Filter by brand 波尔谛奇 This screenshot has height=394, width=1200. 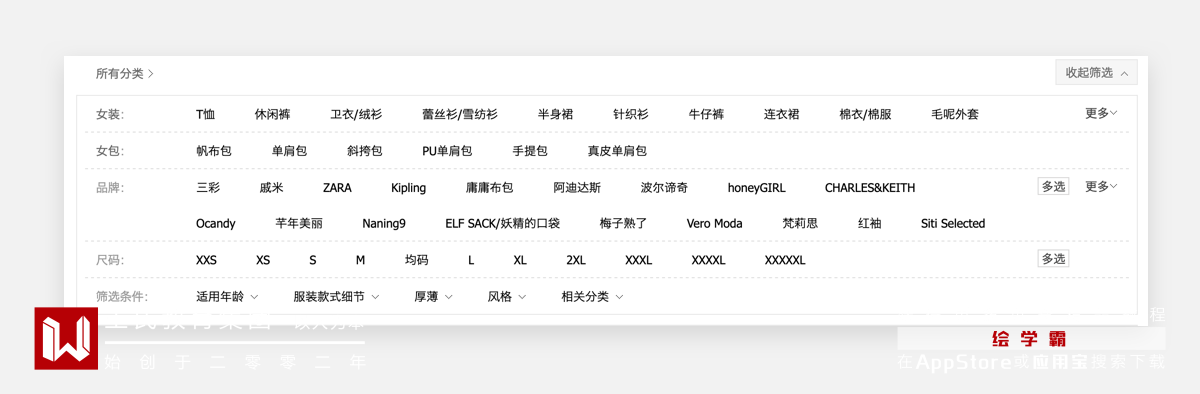[664, 187]
